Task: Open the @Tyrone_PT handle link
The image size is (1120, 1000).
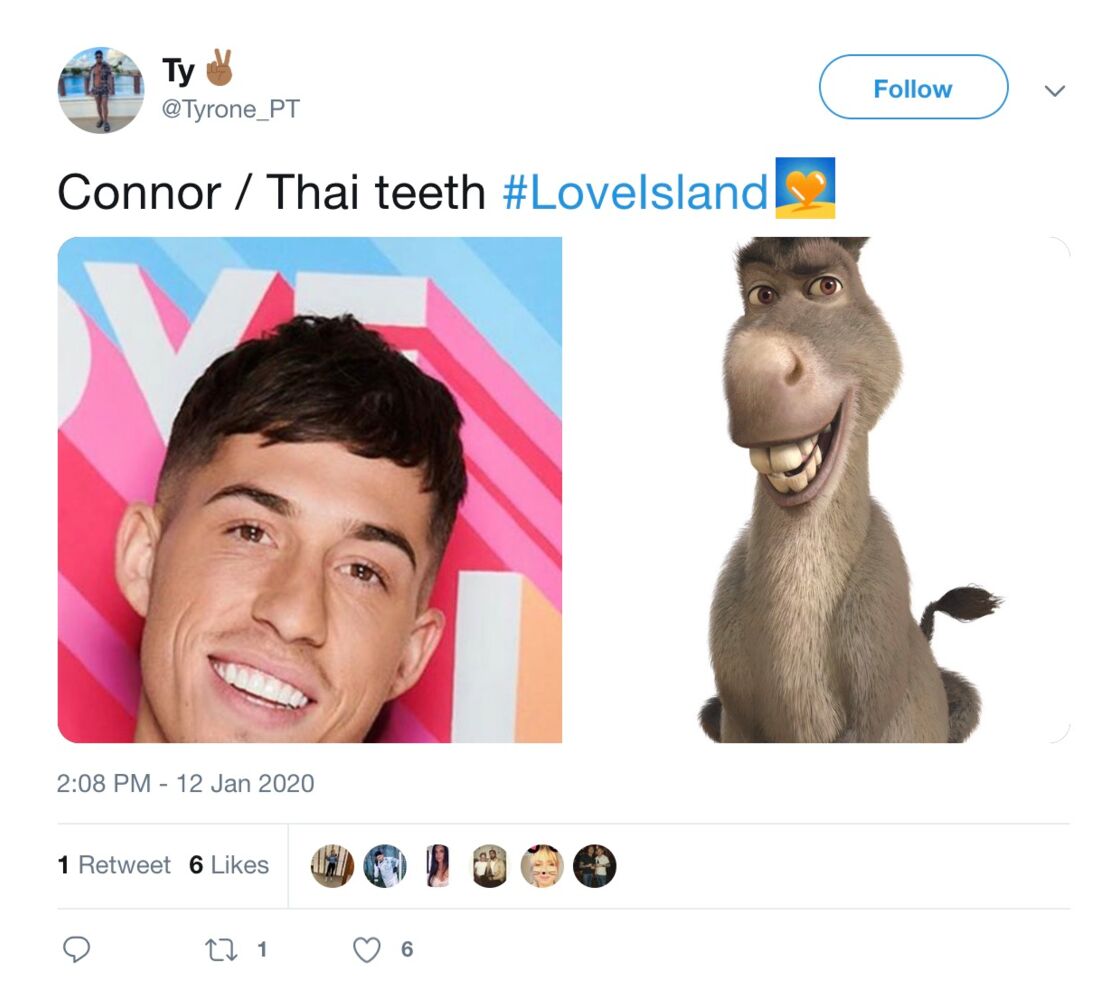Action: tap(231, 109)
